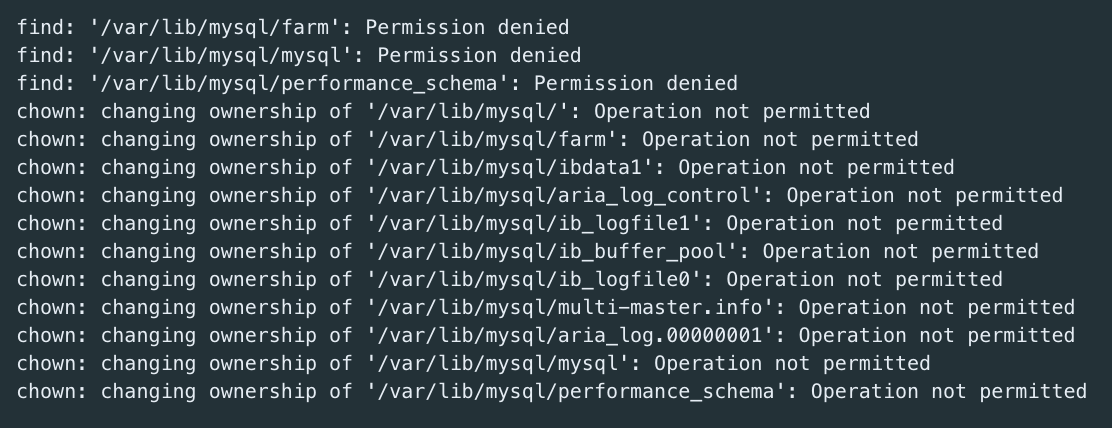Click the '/var/lib/mysql/multi-master.info' path
The height and width of the screenshot is (428, 1112).
click(x=571, y=307)
